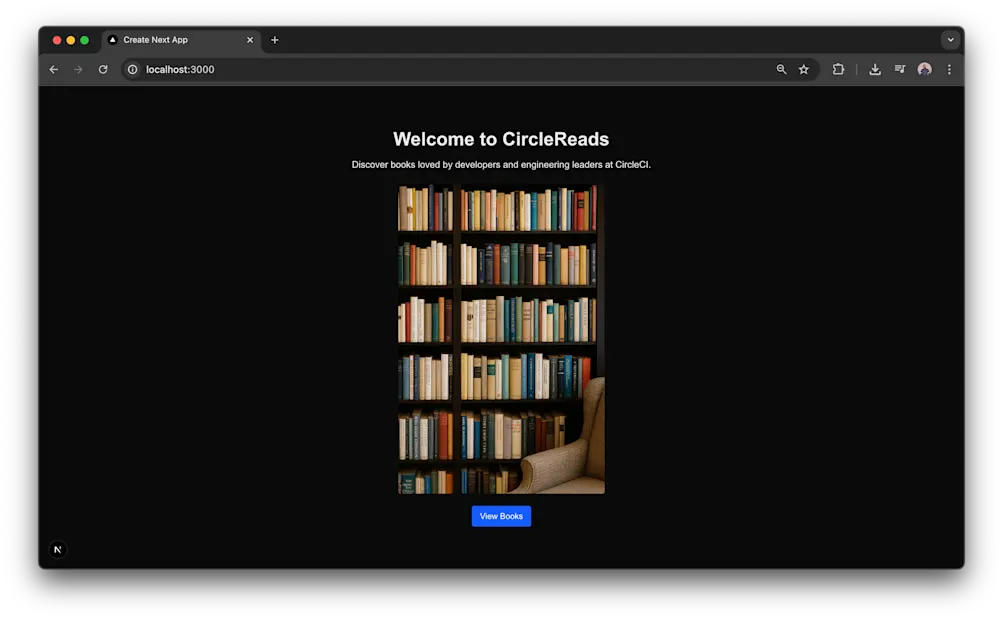The image size is (1003, 620).
Task: Click inside the address bar
Action: tap(400, 69)
